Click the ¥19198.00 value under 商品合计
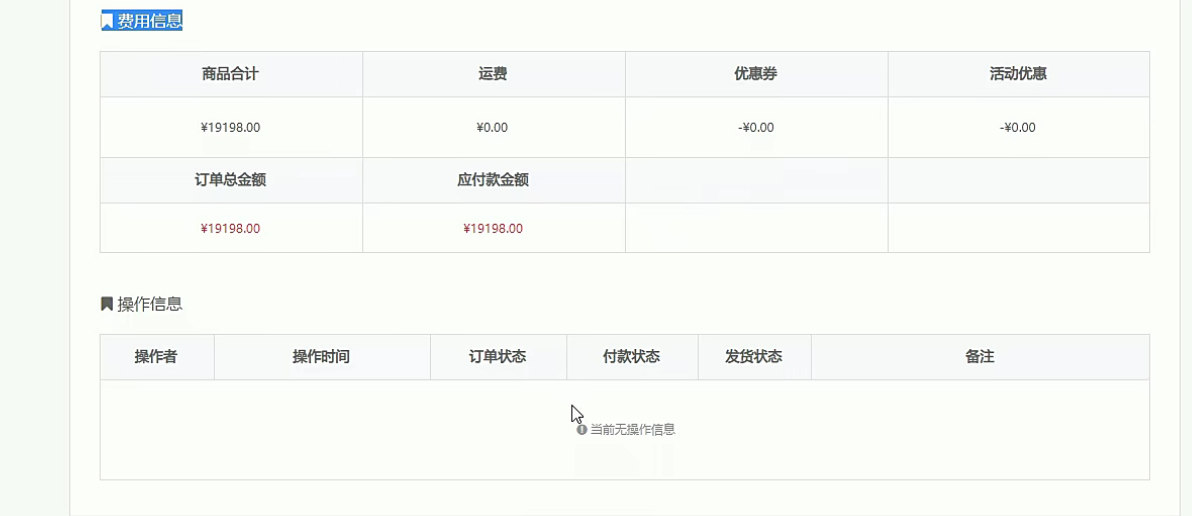1192x516 pixels. (x=230, y=127)
